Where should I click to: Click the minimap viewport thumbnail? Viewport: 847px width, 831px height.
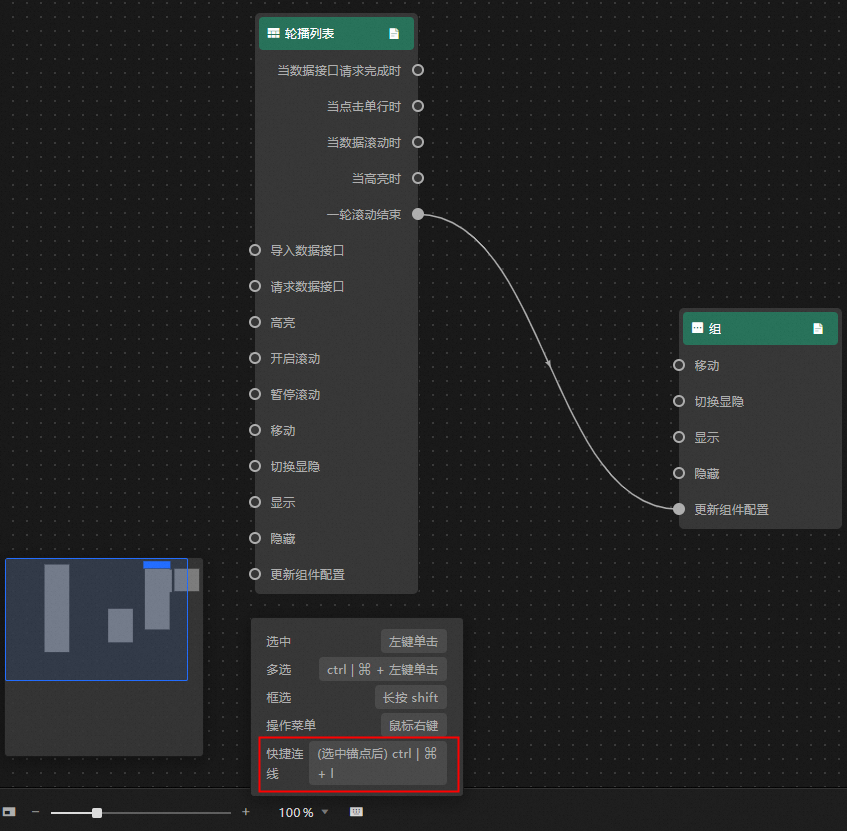point(97,619)
